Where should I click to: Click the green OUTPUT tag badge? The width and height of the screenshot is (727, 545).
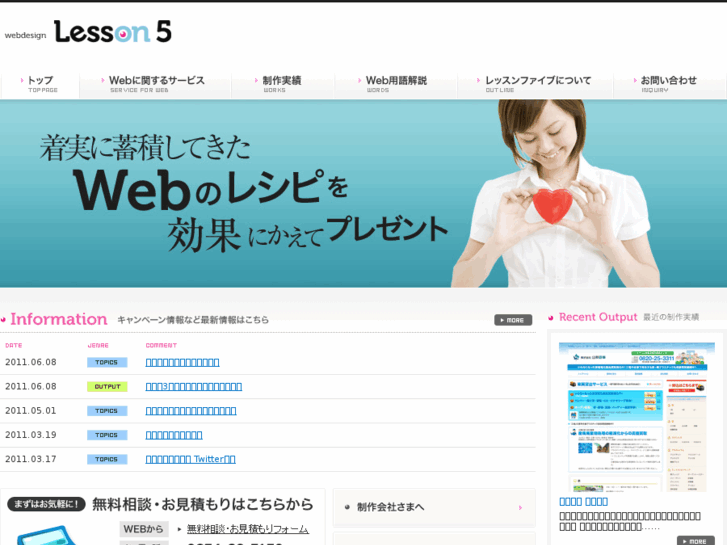[107, 386]
